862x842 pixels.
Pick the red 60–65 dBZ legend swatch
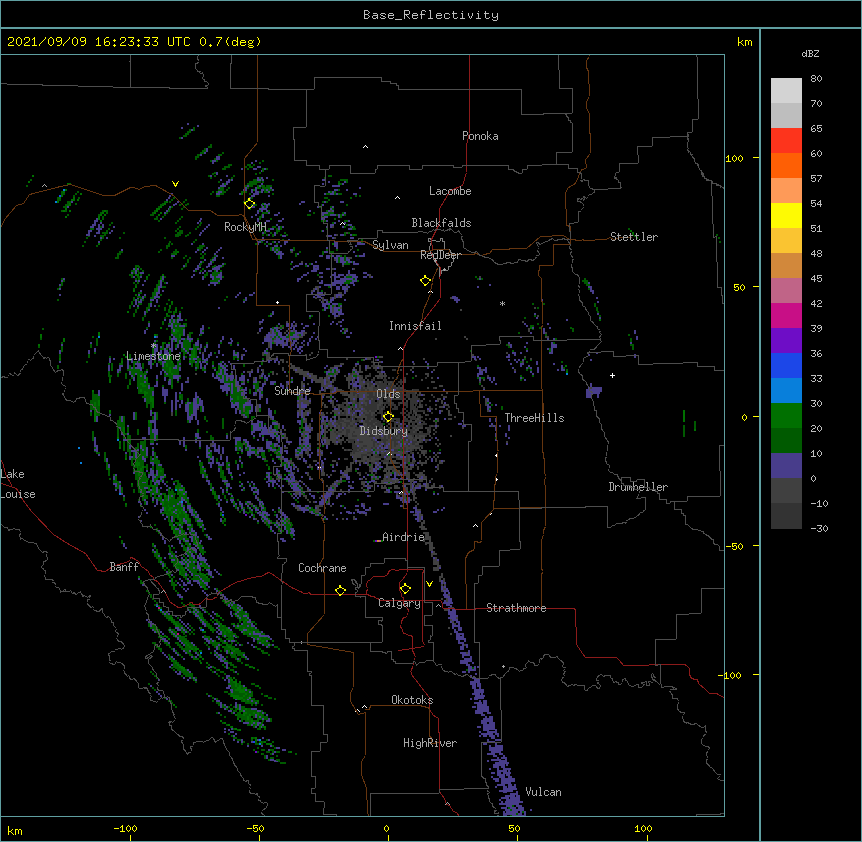click(x=786, y=140)
